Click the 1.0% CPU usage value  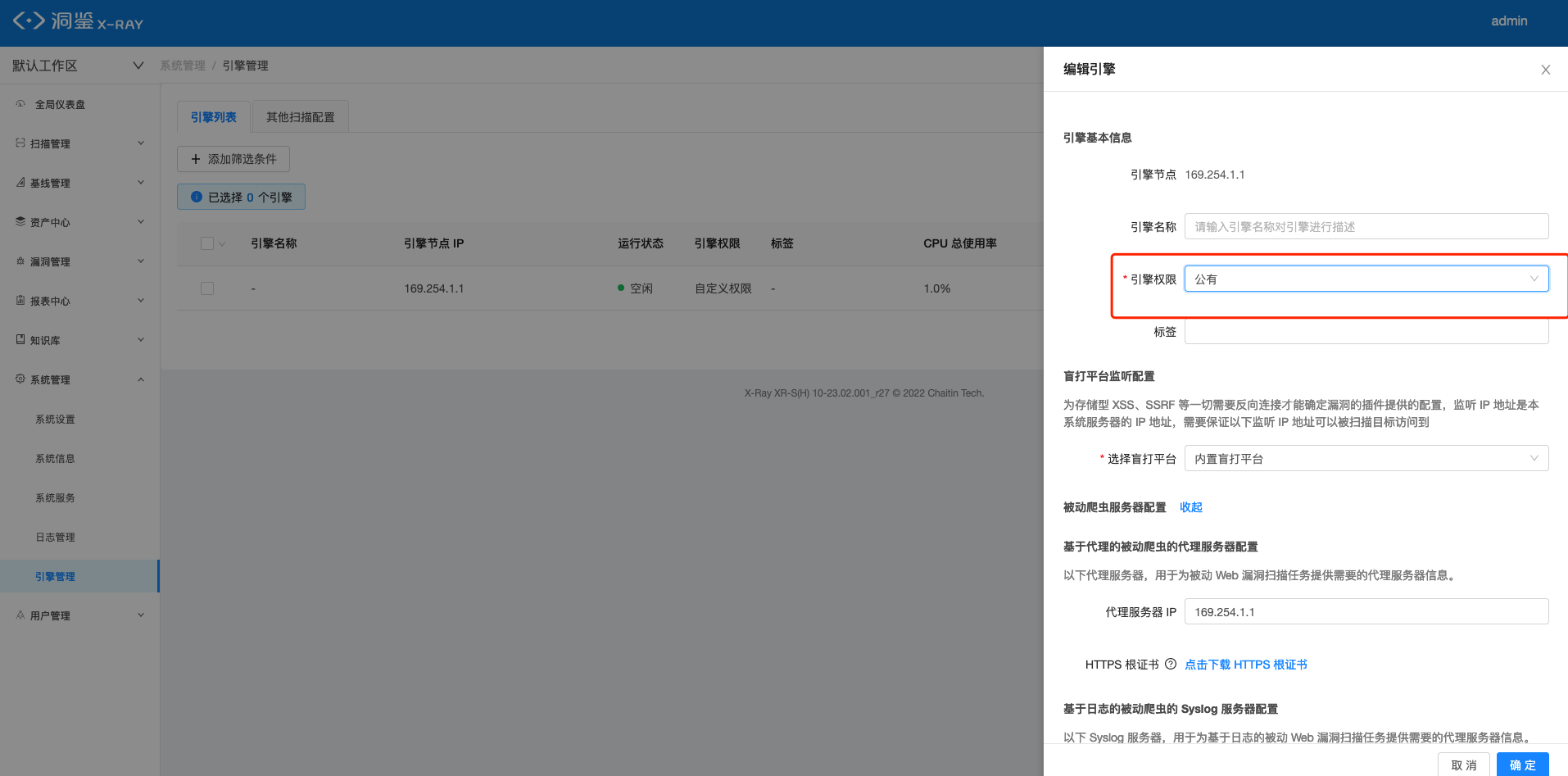click(x=937, y=288)
